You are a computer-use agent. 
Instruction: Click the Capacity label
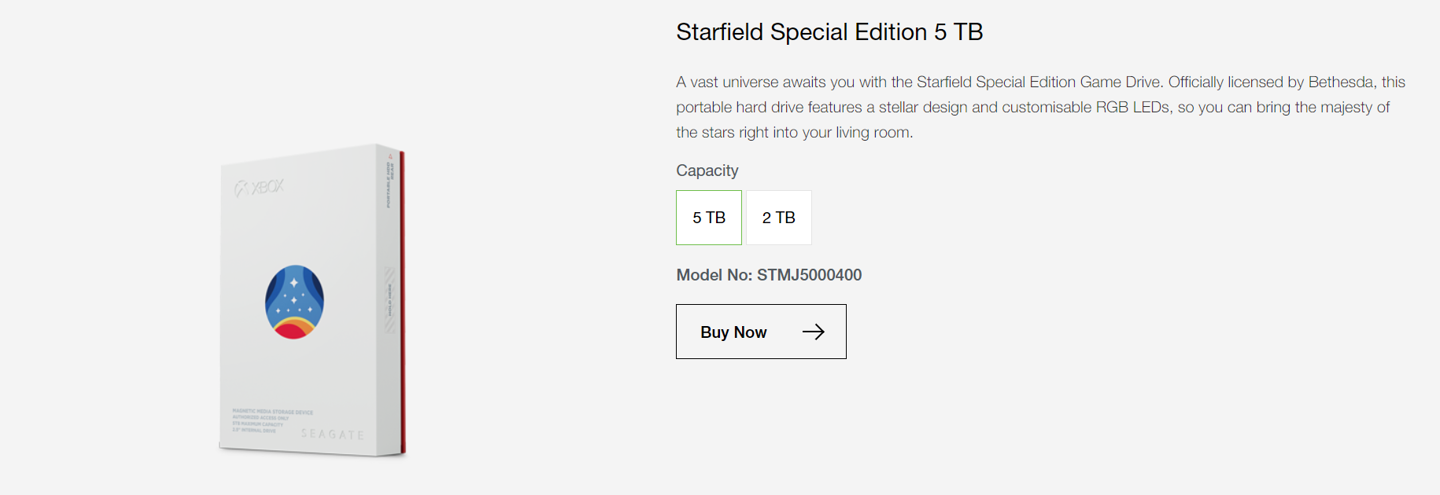[707, 170]
